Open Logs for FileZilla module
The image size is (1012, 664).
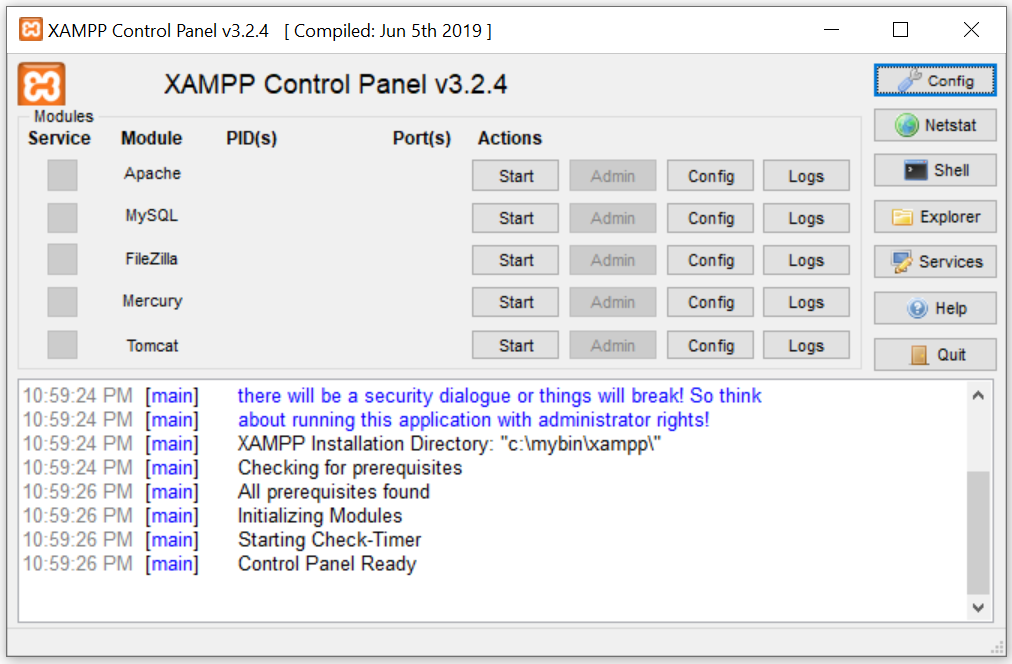point(806,260)
